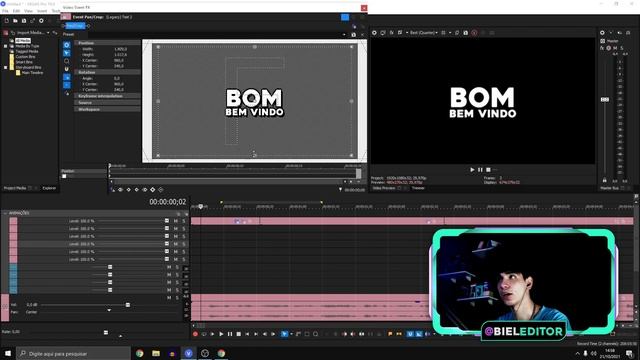The height and width of the screenshot is (360, 640).
Task: Open the Best (Quarter) preview quality dropdown
Action: click(424, 33)
